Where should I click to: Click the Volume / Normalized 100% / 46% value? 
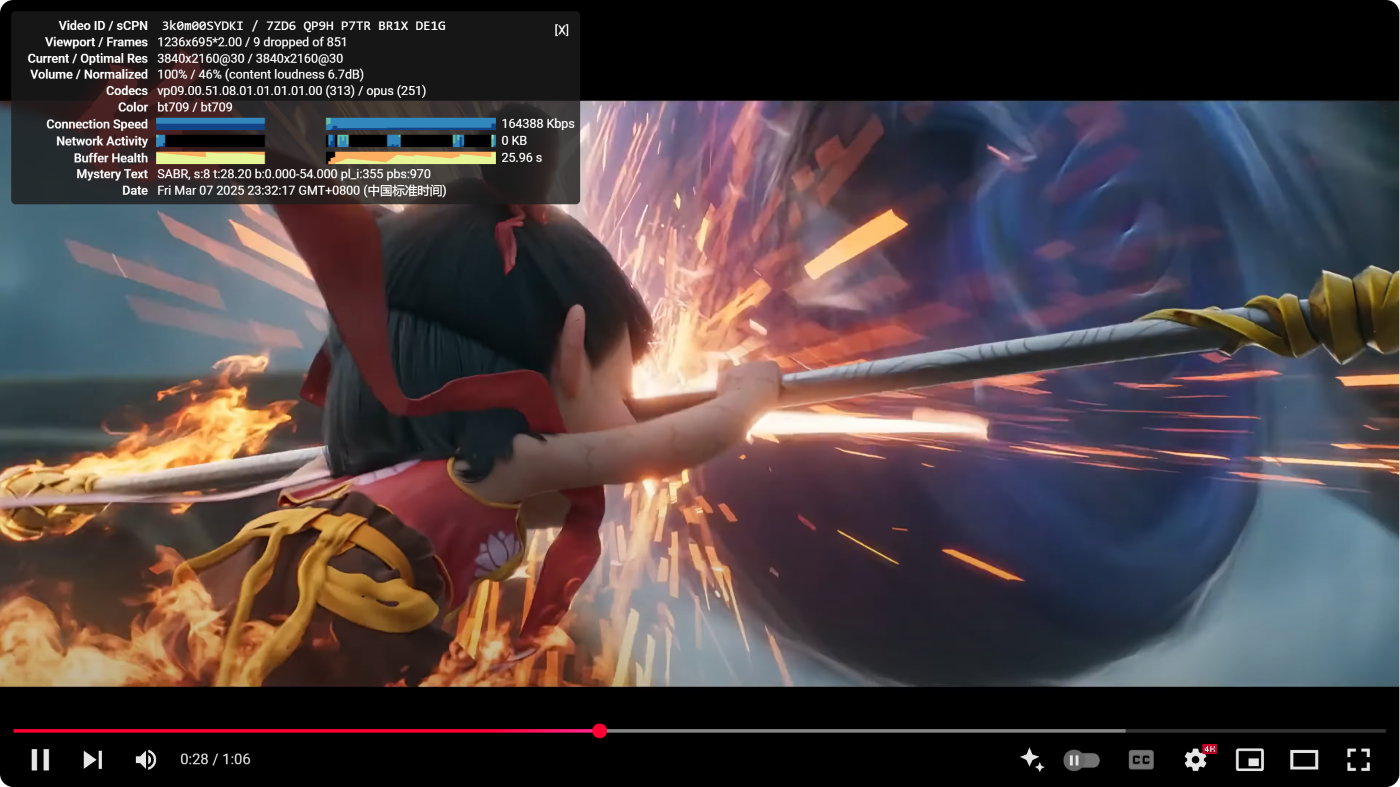pos(261,74)
